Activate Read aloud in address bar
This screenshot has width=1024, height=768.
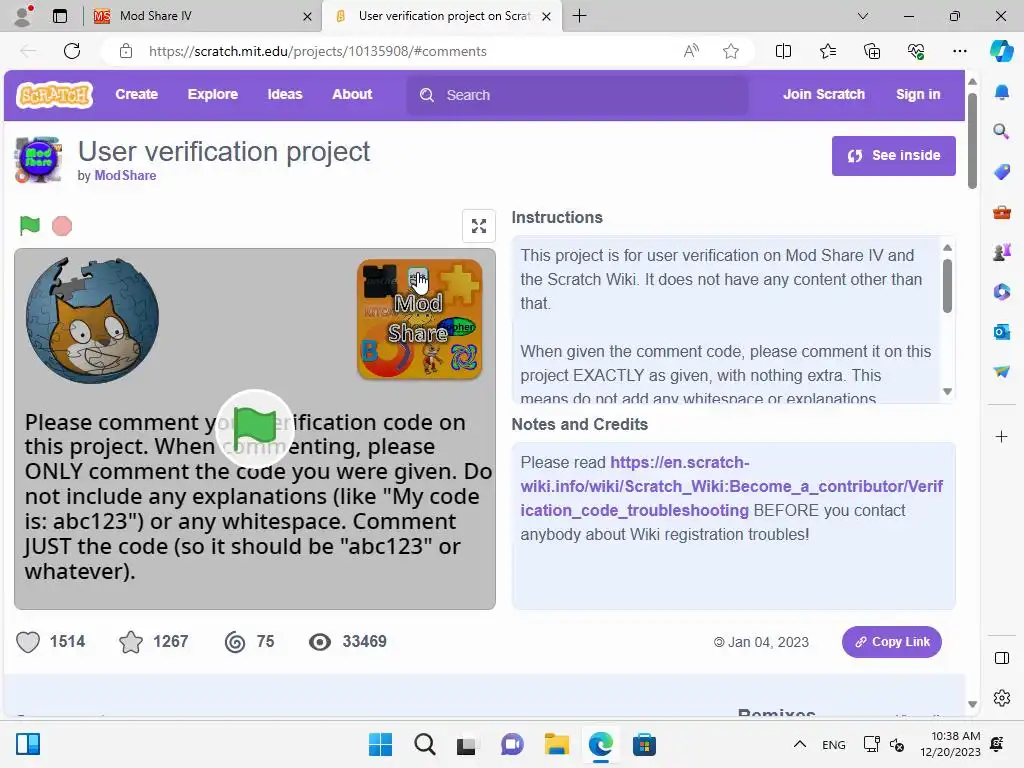pos(691,51)
